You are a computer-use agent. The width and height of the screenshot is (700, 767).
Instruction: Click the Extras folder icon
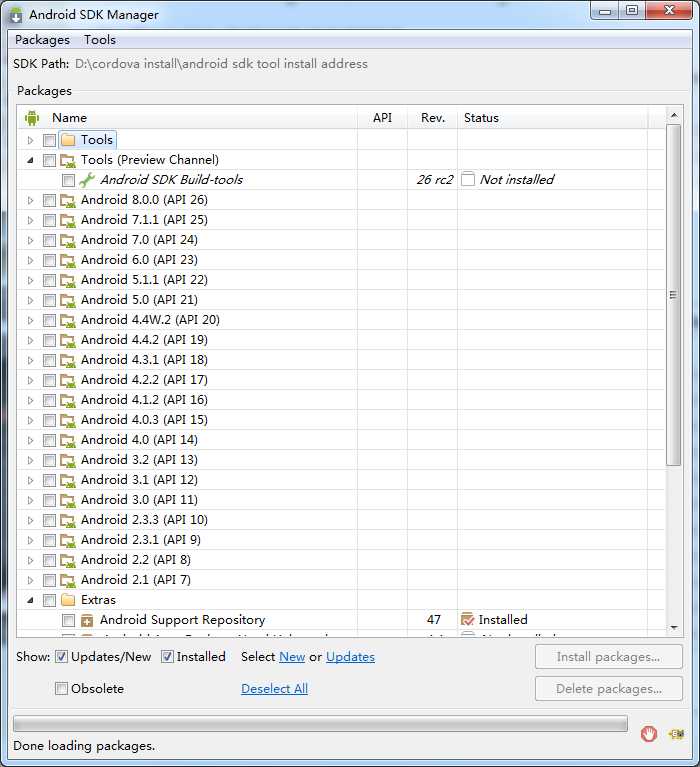pos(68,600)
